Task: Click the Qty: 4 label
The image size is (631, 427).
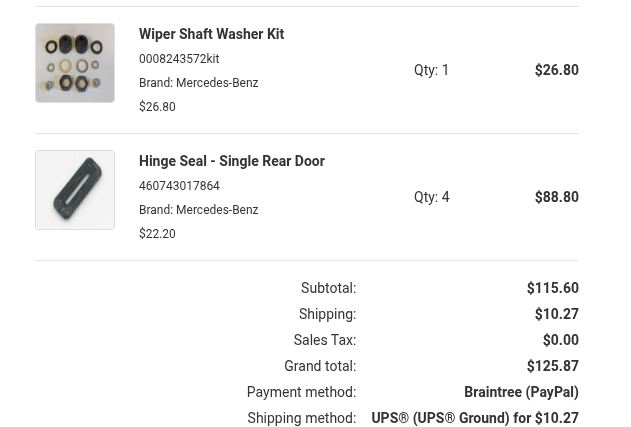Action: pyautogui.click(x=431, y=197)
